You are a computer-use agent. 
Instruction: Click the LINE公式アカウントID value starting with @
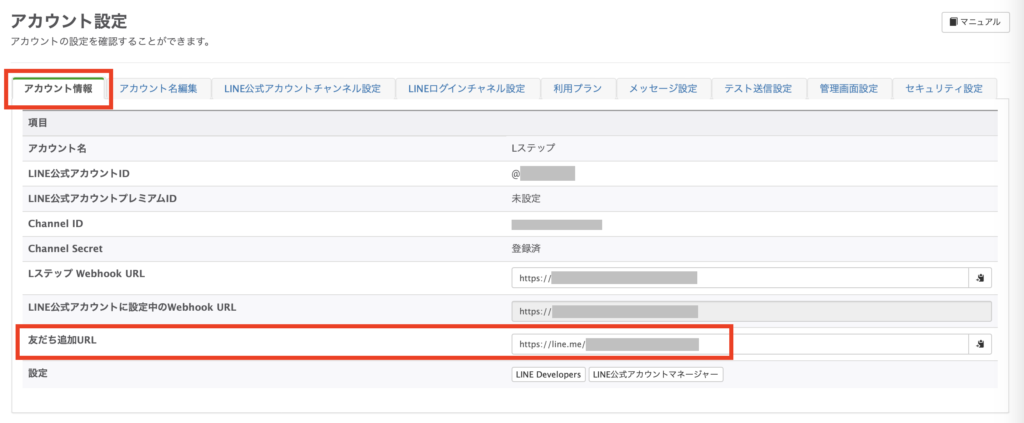tap(542, 173)
